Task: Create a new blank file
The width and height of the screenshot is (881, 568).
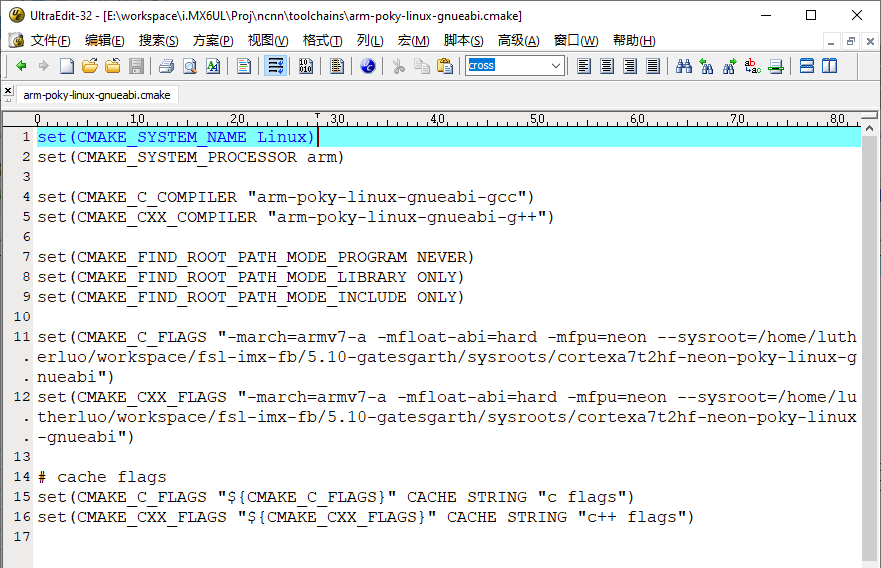Action: pyautogui.click(x=67, y=66)
